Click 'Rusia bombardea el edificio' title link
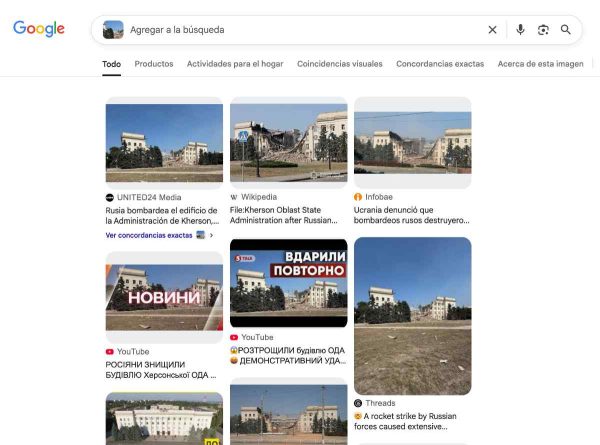Viewport: 600px width, 445px height. pyautogui.click(x=162, y=215)
